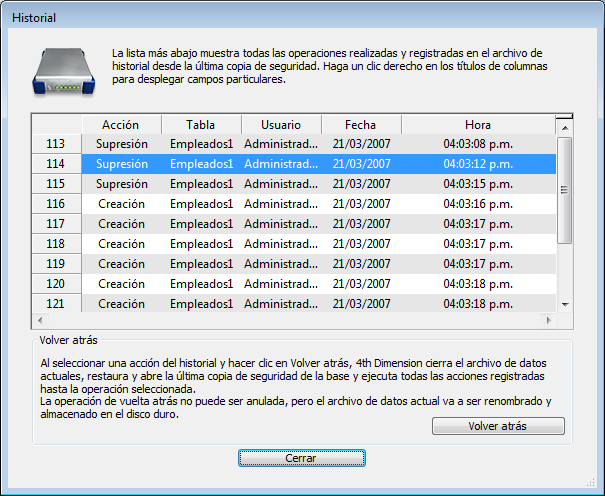Viewport: 605px width, 496px height.
Task: Click the Tabla column header
Action: point(201,125)
